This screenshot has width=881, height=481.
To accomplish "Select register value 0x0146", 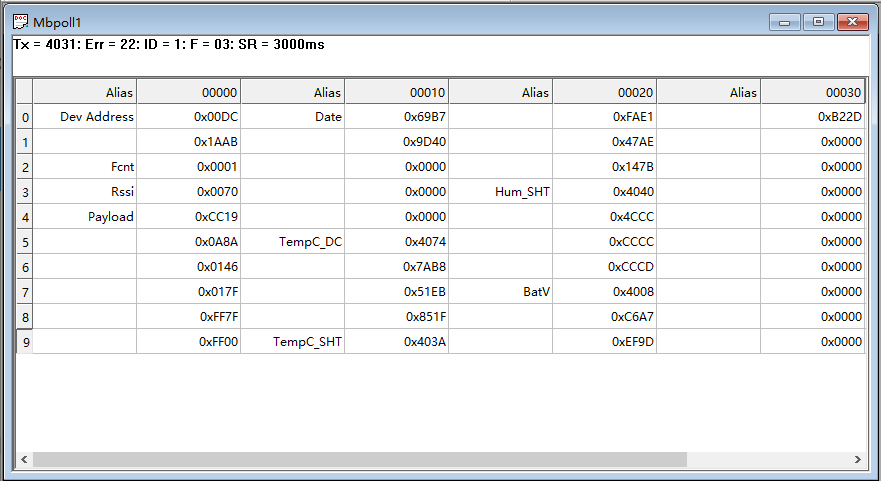I will click(x=189, y=266).
